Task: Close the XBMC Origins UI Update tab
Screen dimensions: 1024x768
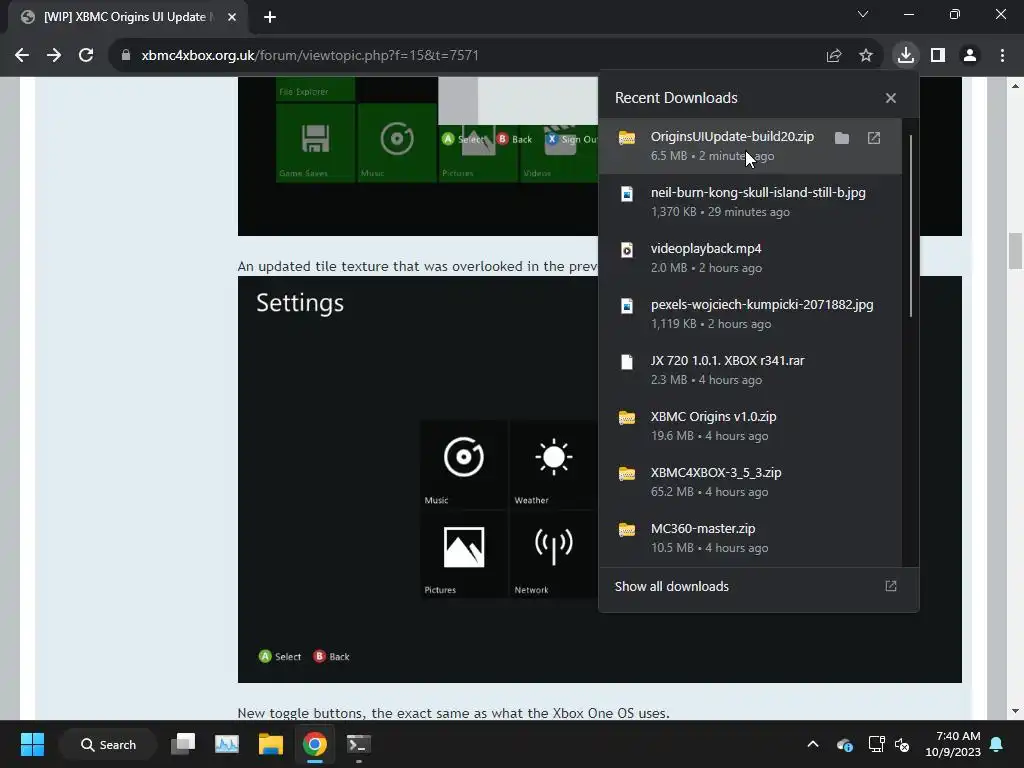Action: coord(232,17)
